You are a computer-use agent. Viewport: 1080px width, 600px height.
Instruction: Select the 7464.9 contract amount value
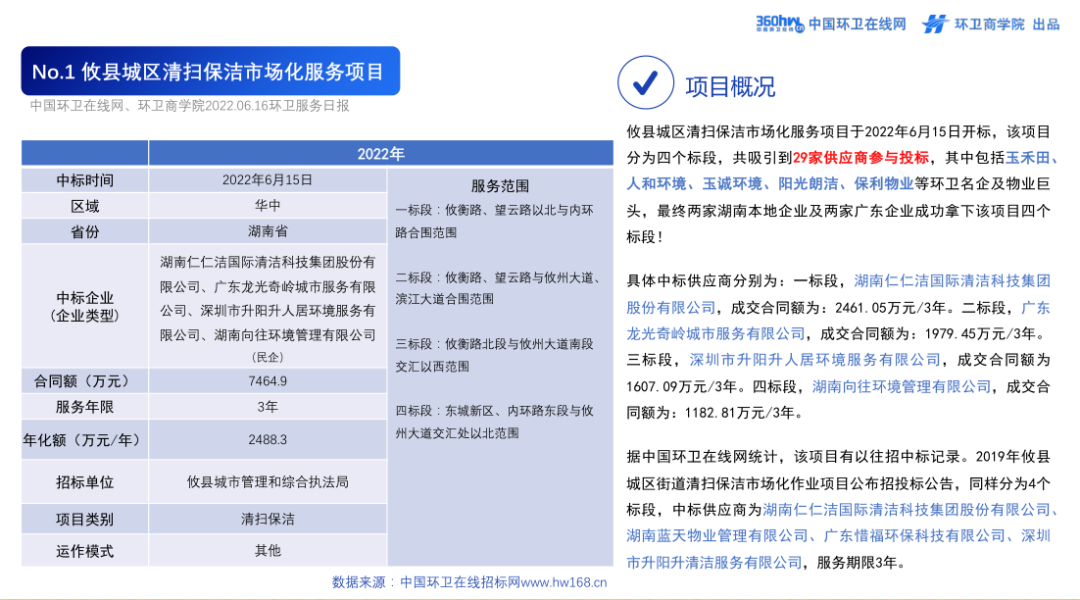[267, 381]
